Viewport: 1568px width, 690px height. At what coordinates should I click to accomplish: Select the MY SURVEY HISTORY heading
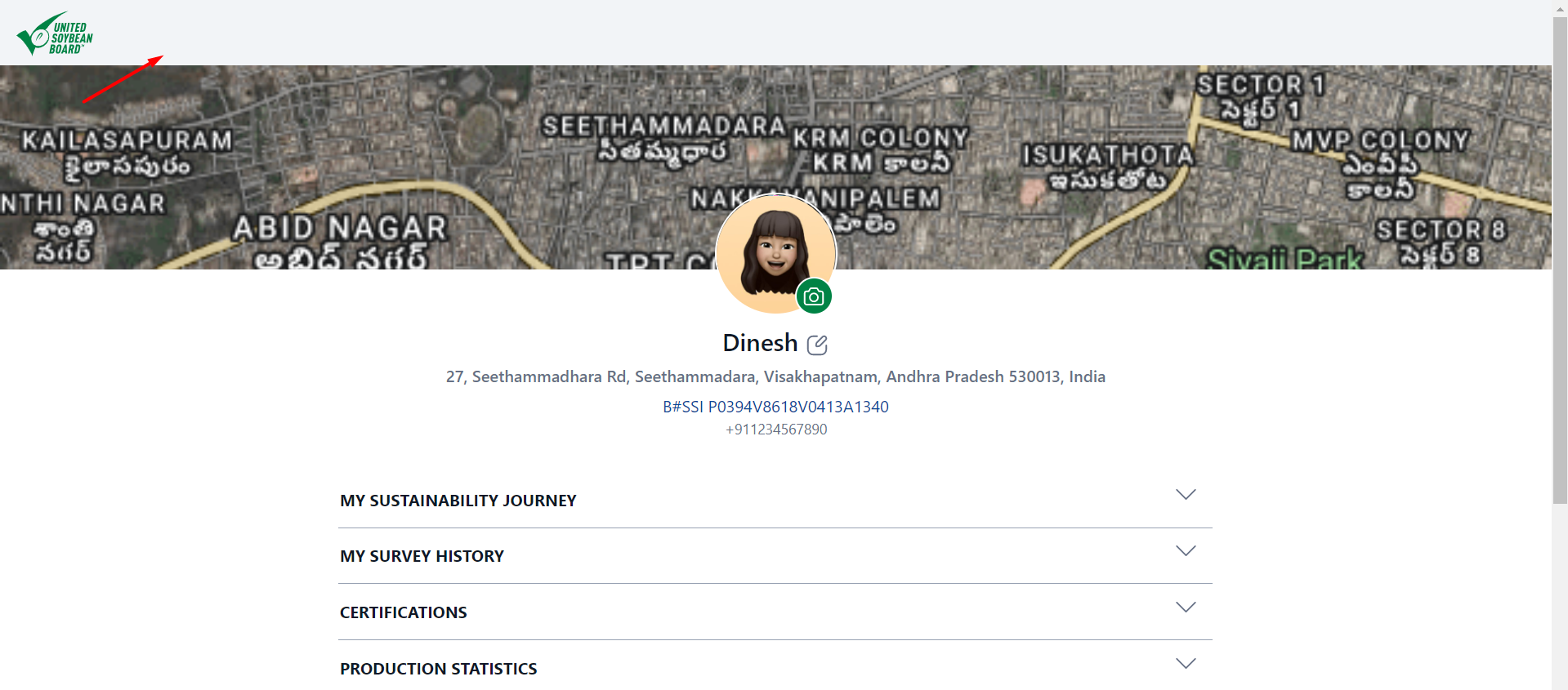[422, 556]
